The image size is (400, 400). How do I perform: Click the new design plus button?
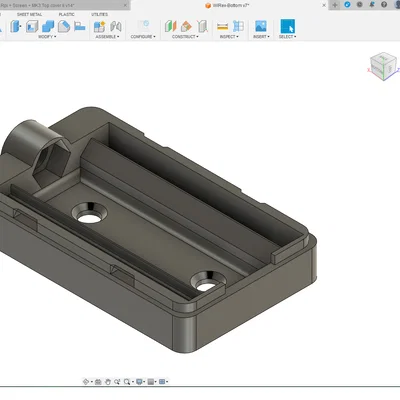pyautogui.click(x=335, y=5)
